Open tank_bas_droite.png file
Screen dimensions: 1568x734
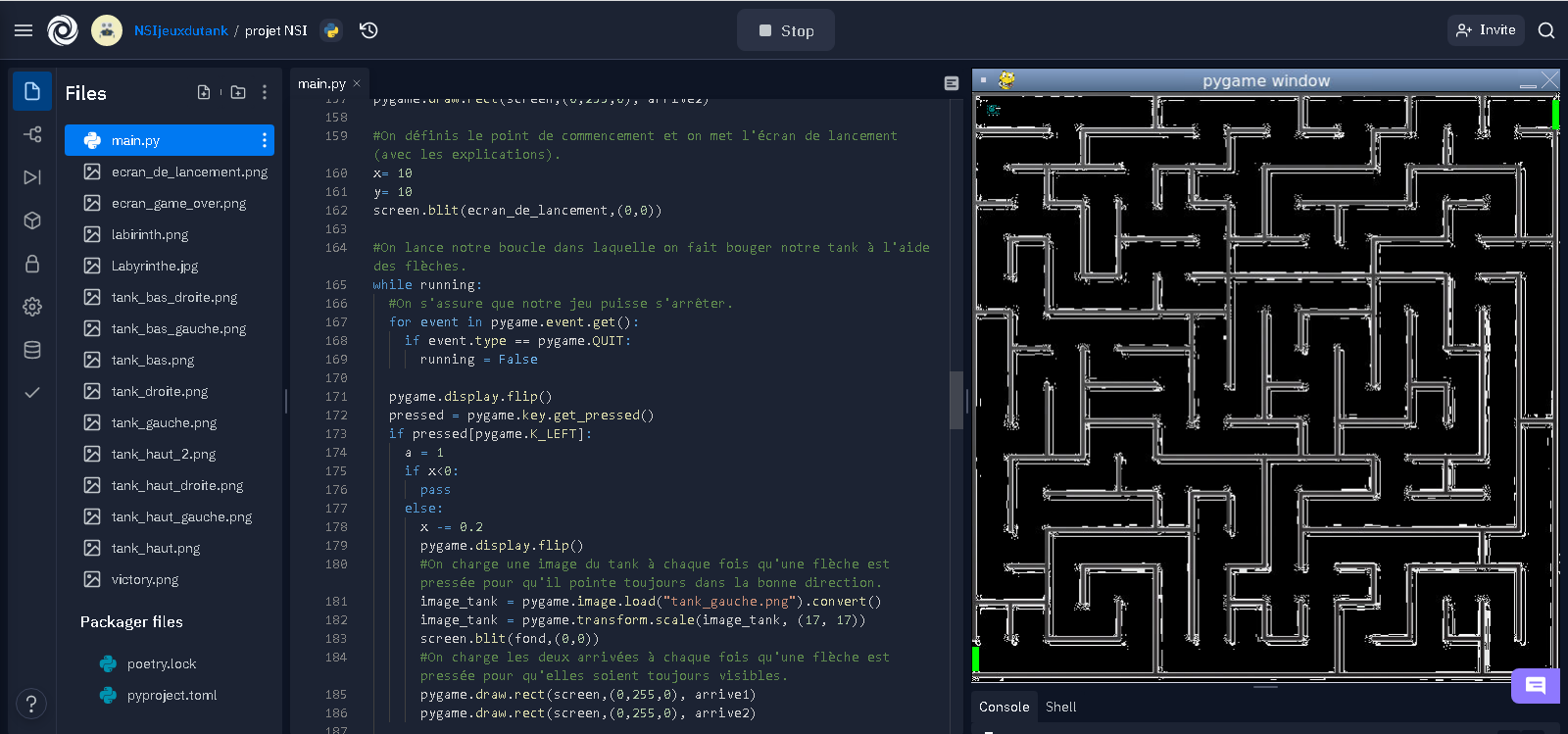(170, 297)
